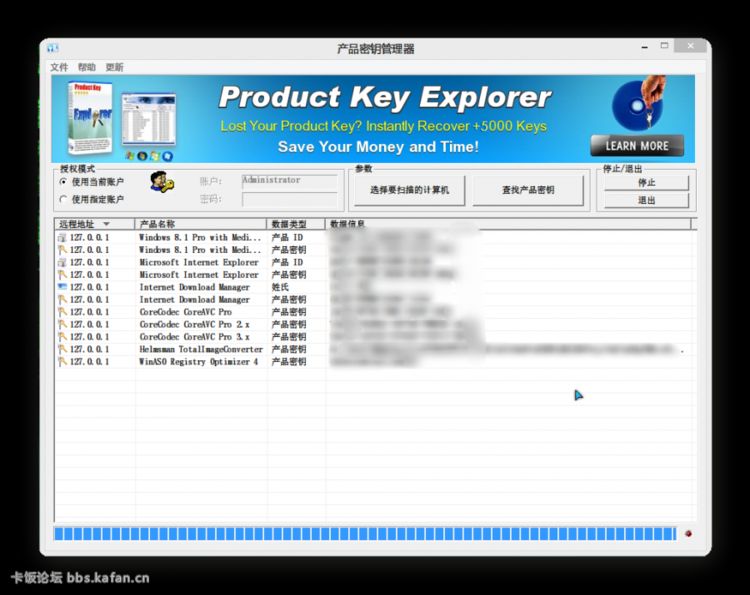Click 姓氏 data type cell

pos(280,287)
